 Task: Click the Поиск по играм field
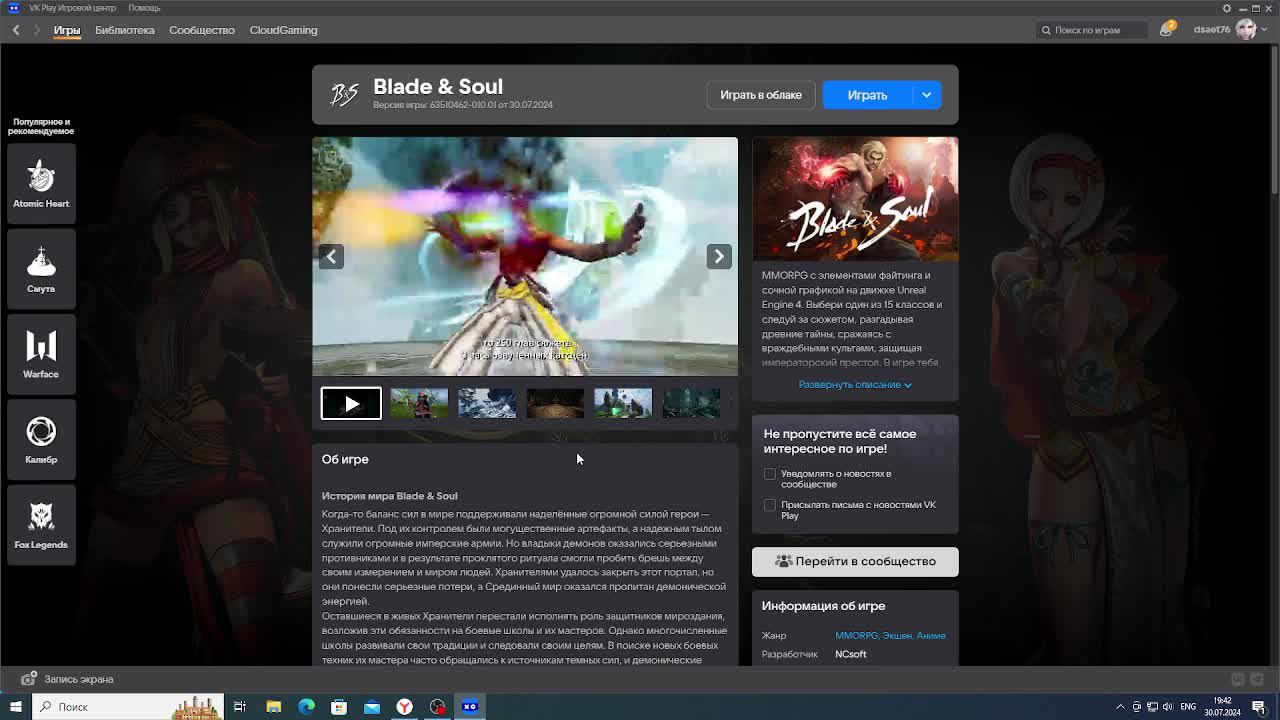tap(1092, 30)
